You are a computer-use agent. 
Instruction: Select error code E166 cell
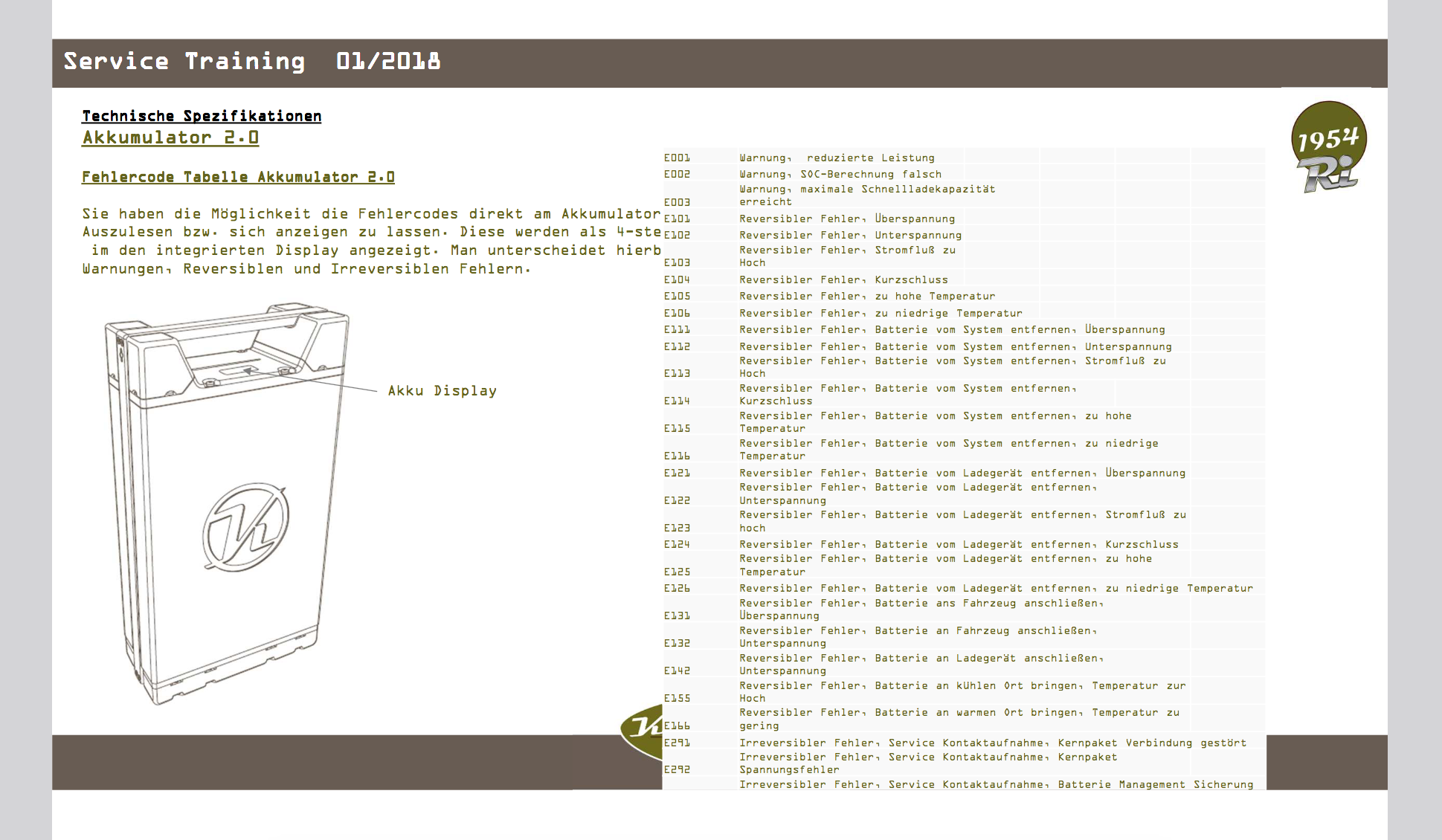pos(677,726)
